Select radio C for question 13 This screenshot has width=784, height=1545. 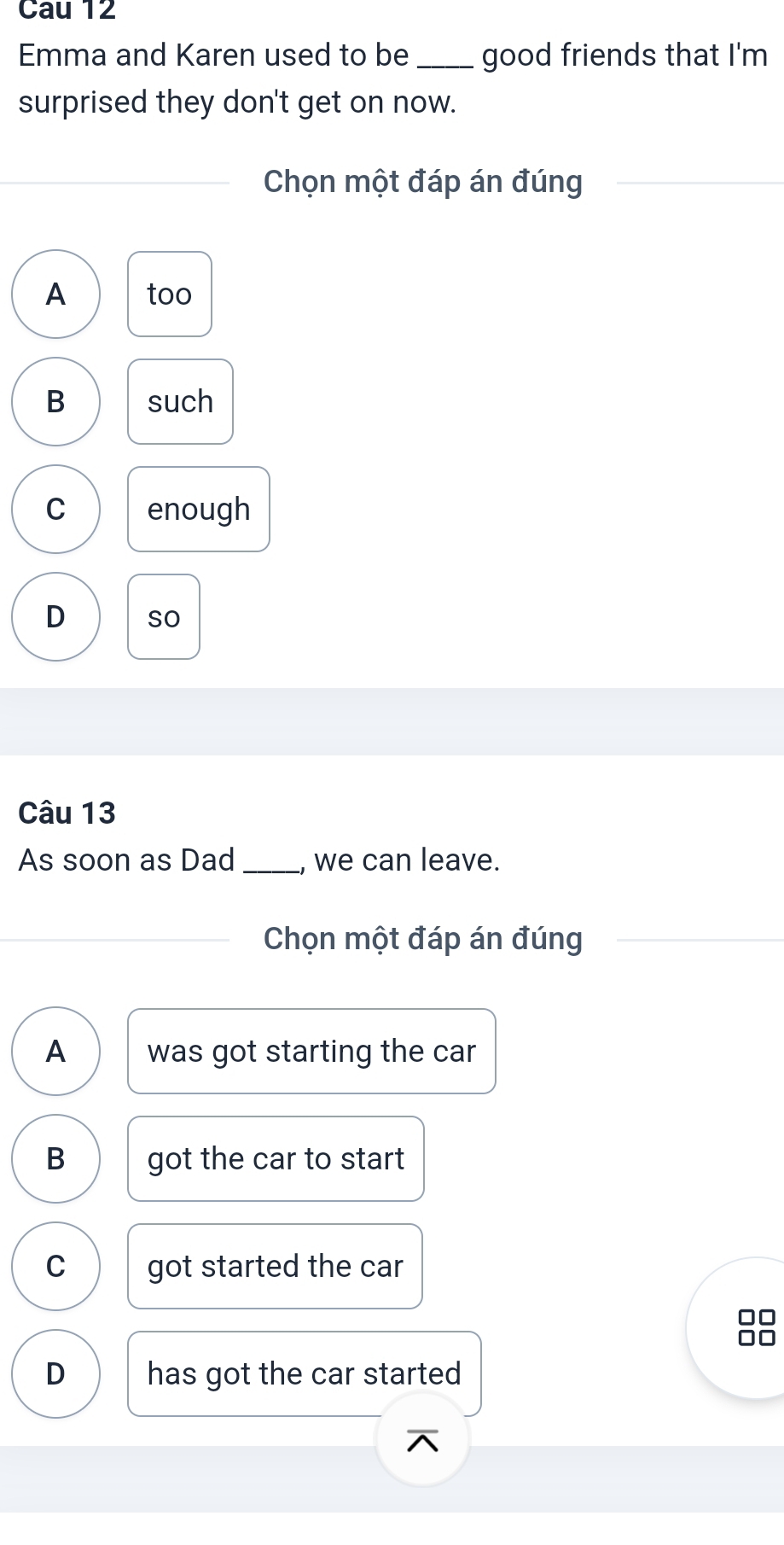click(x=55, y=1266)
